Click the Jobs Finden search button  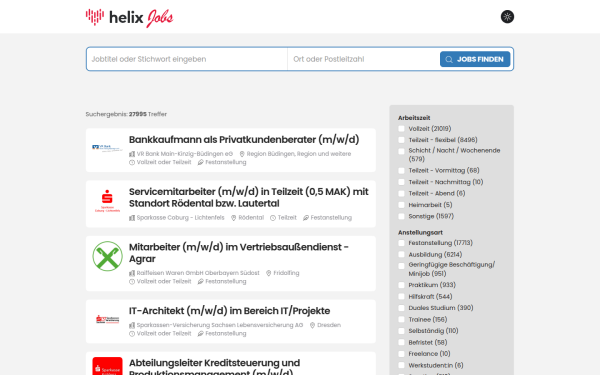pos(475,59)
